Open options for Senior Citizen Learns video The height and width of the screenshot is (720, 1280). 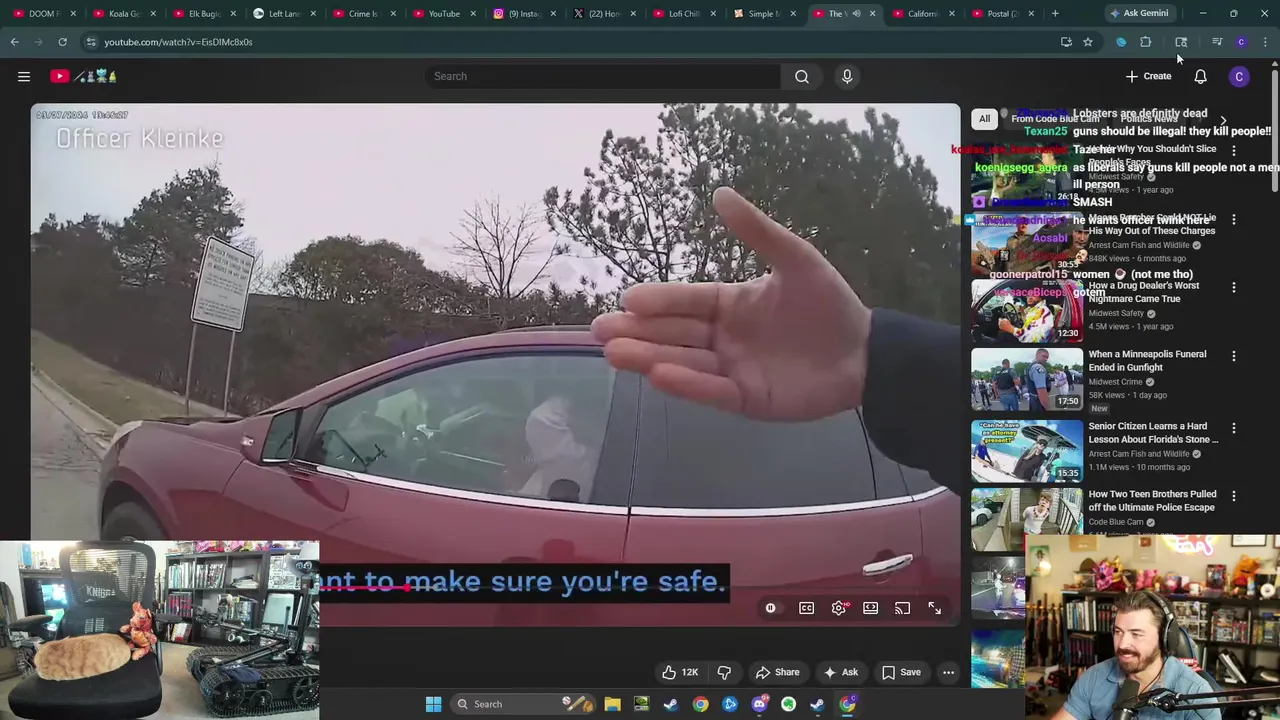(x=1233, y=428)
